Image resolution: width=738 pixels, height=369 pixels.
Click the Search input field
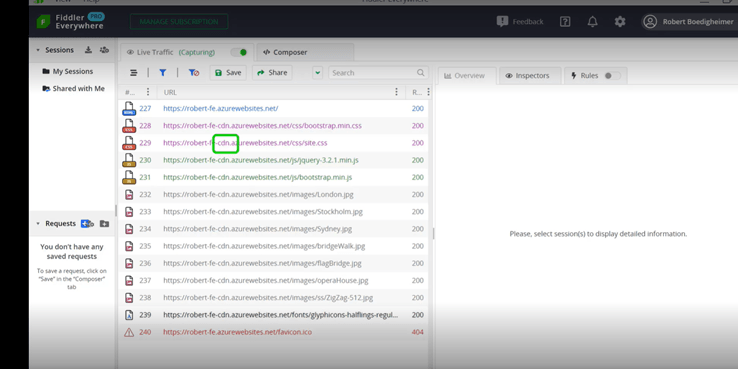378,73
